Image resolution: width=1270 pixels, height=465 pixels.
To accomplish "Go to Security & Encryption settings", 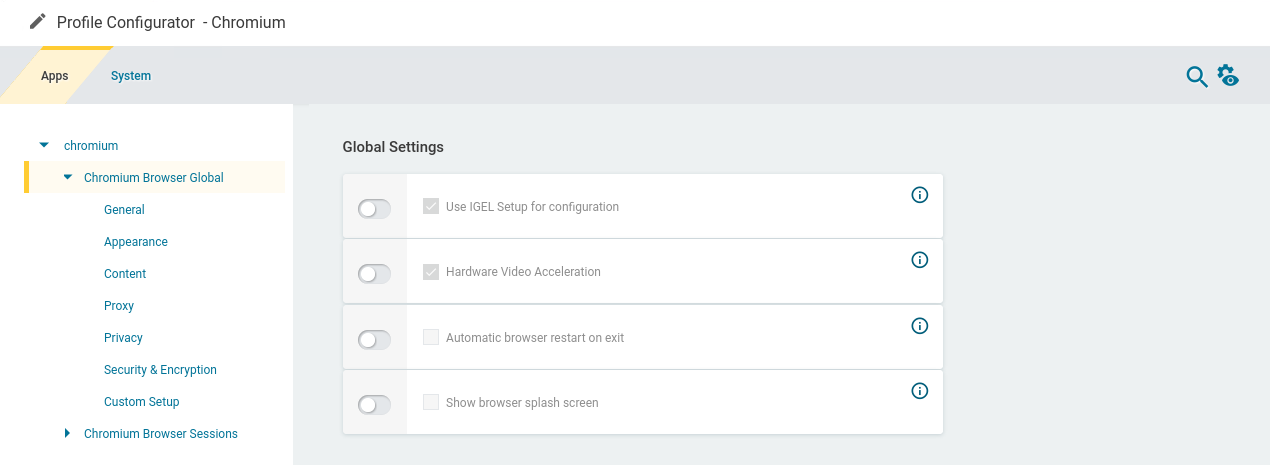I will point(160,370).
